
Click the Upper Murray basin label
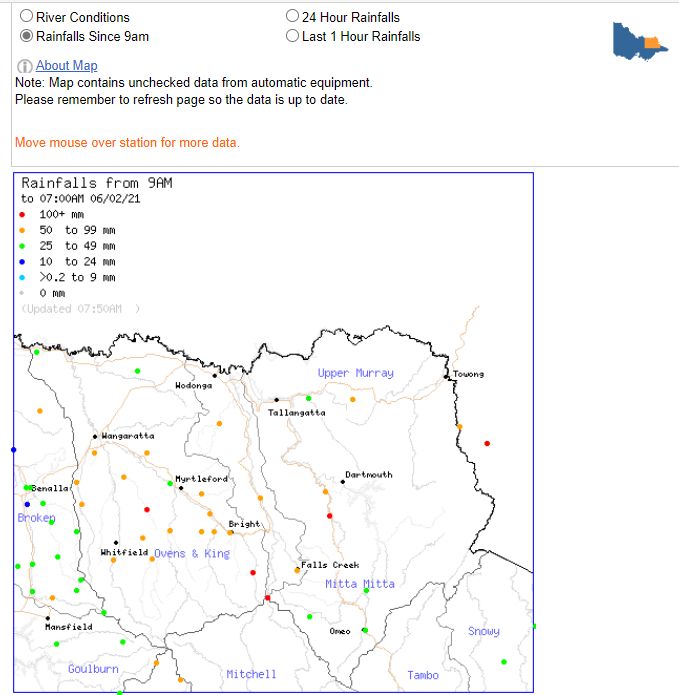355,373
